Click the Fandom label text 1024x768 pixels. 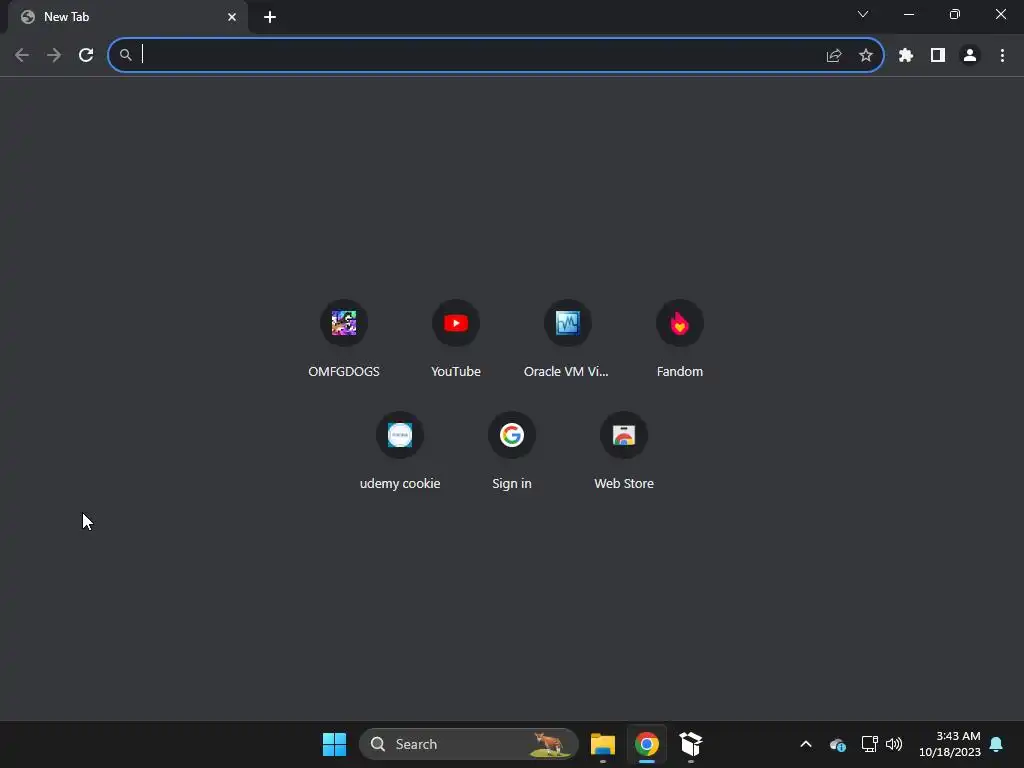pyautogui.click(x=680, y=372)
